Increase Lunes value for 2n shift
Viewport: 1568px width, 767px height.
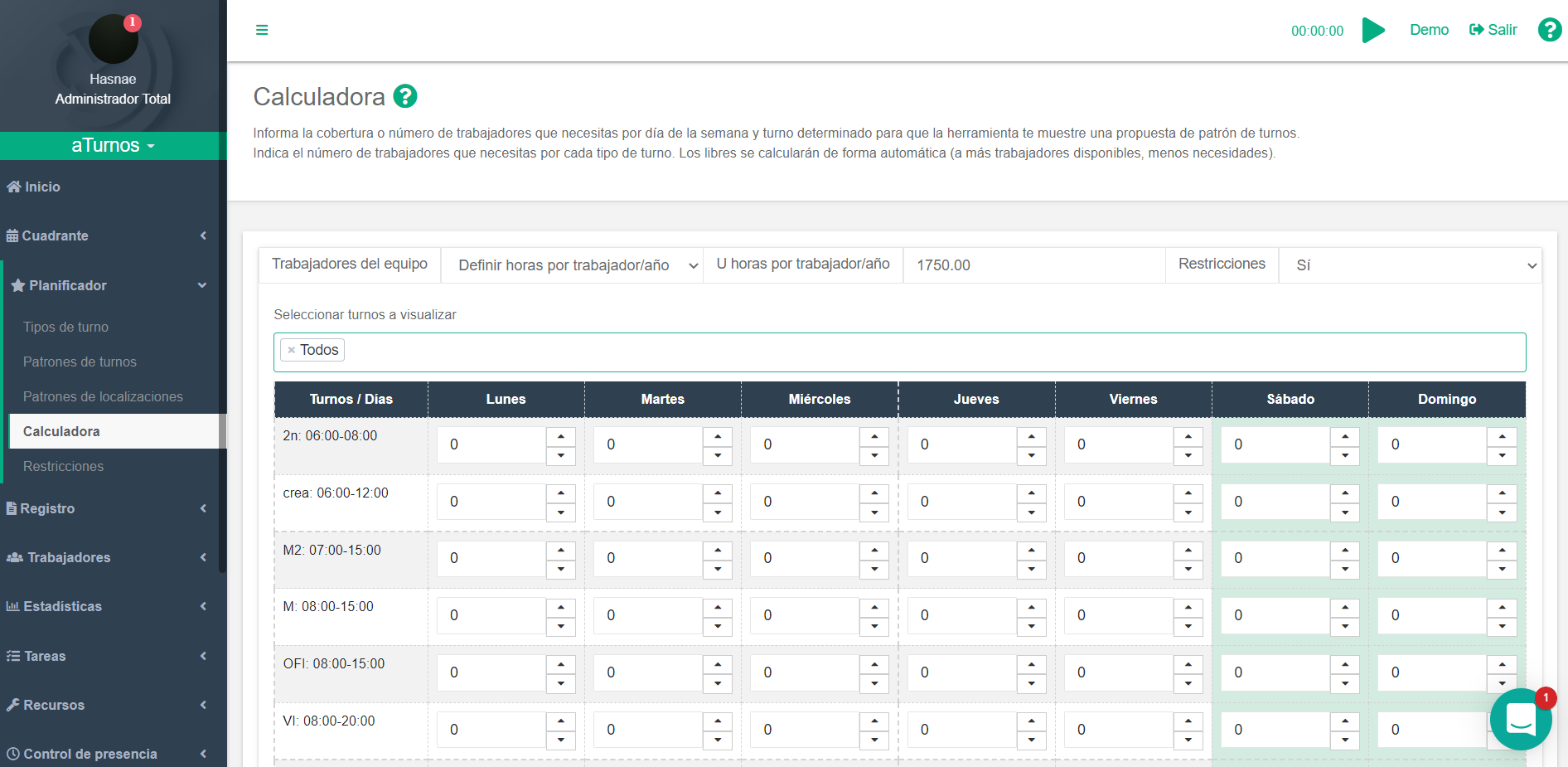pyautogui.click(x=561, y=436)
